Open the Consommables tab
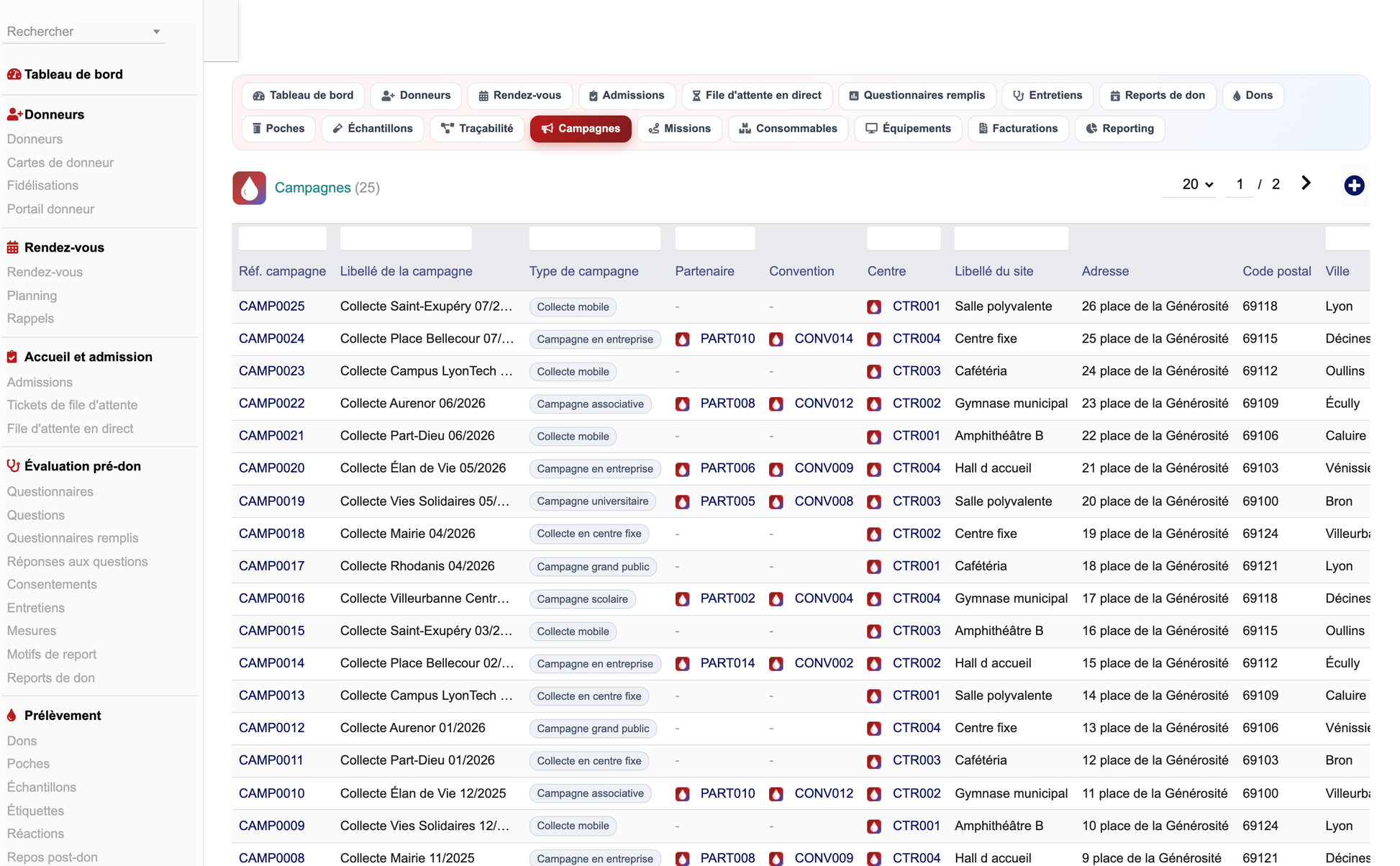1400x866 pixels. (788, 129)
